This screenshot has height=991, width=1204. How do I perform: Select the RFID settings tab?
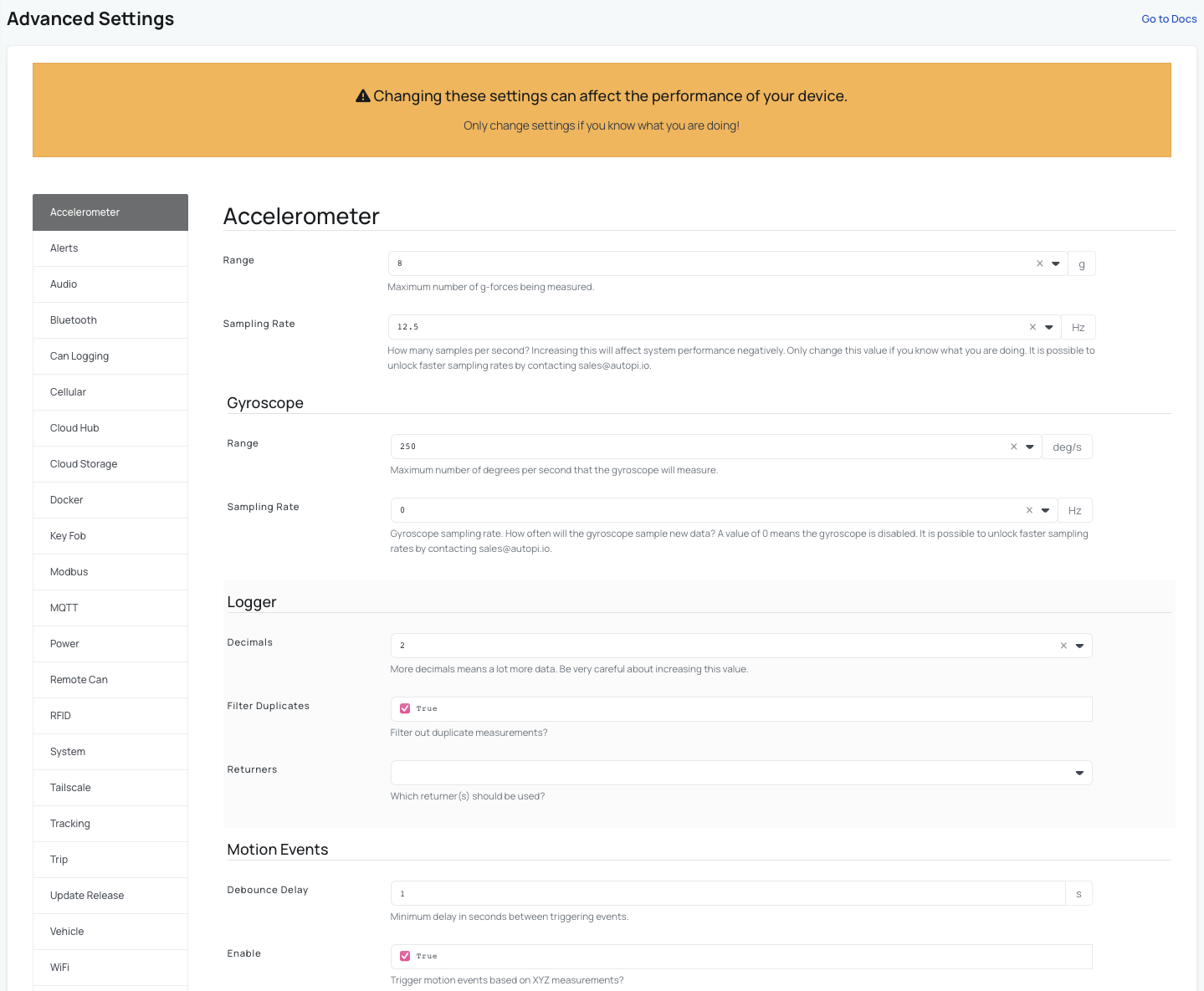[110, 716]
